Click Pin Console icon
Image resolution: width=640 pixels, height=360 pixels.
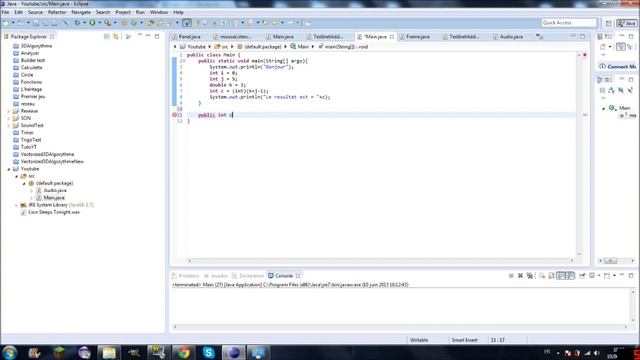coord(582,276)
